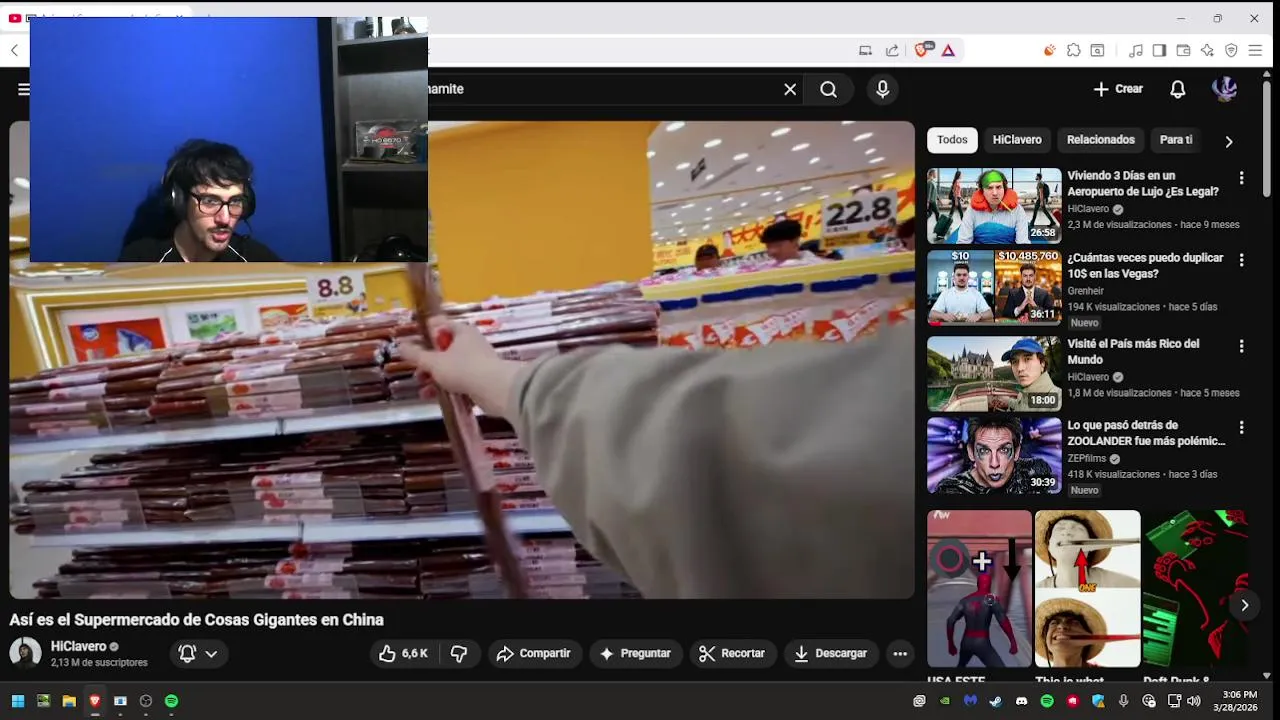Open the Crear upload menu
The image size is (1280, 720).
coord(1118,89)
